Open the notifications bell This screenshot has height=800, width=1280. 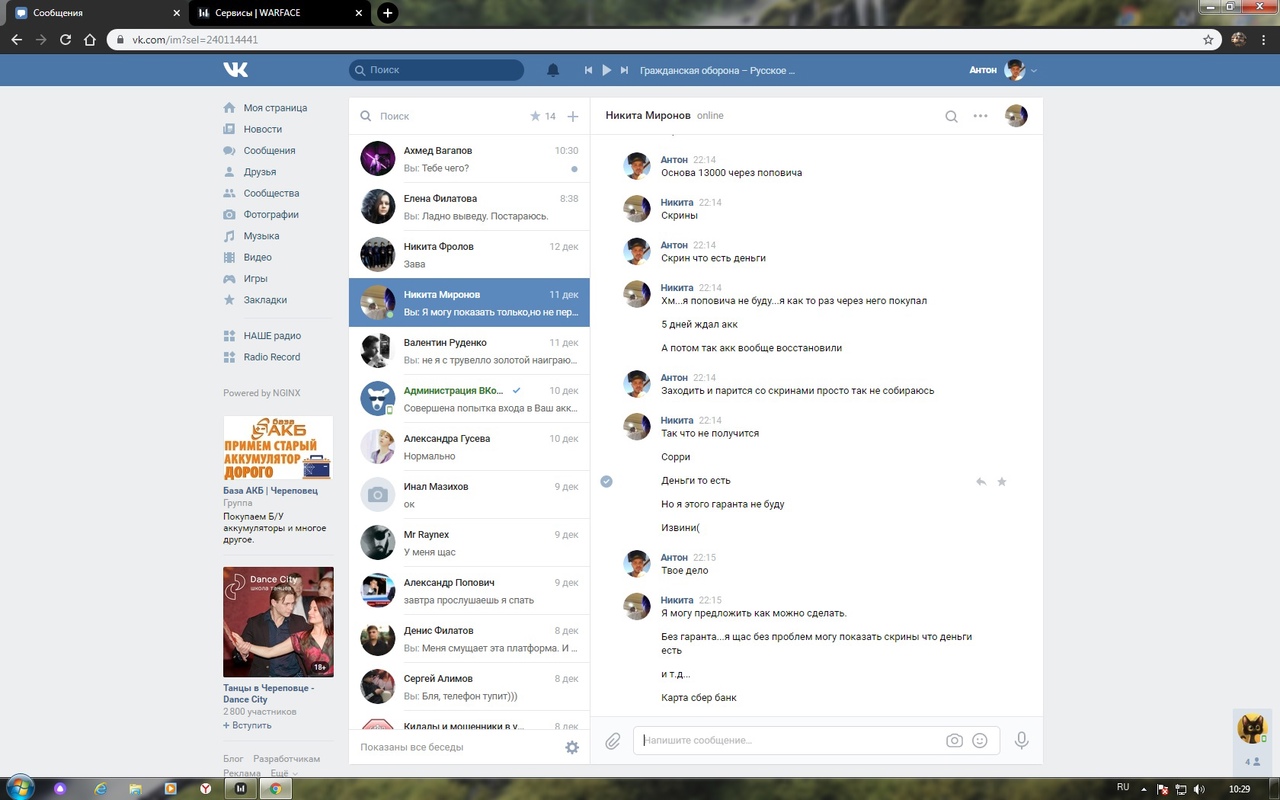(553, 70)
